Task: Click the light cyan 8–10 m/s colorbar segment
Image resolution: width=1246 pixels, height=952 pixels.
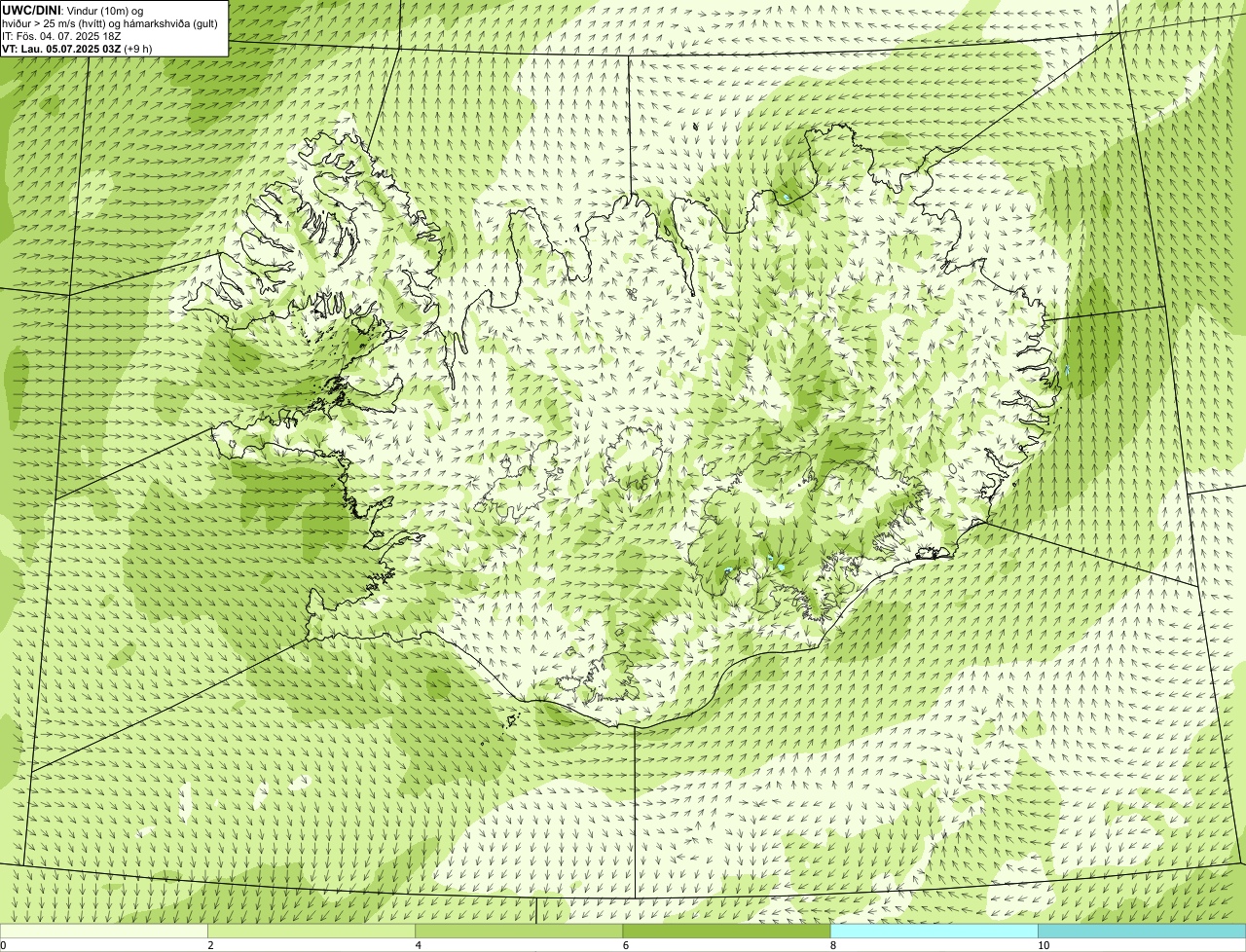Action: coord(934,931)
